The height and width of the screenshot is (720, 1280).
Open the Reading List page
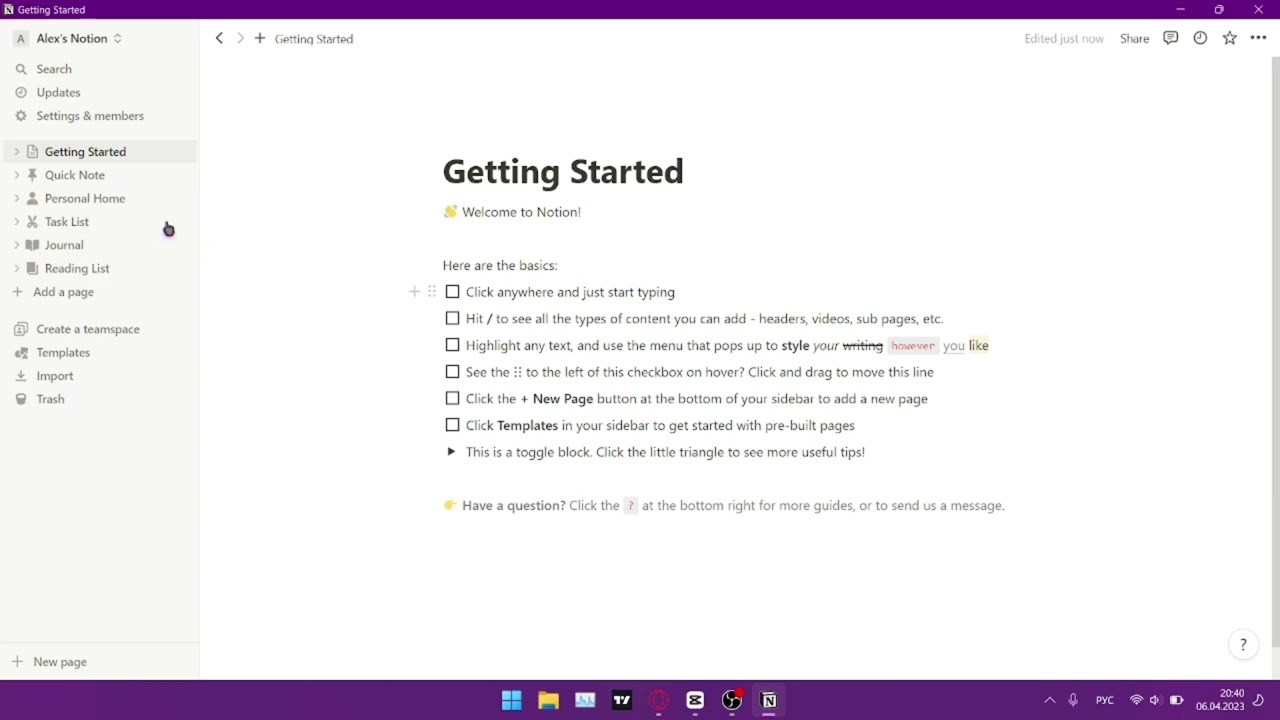tap(77, 268)
